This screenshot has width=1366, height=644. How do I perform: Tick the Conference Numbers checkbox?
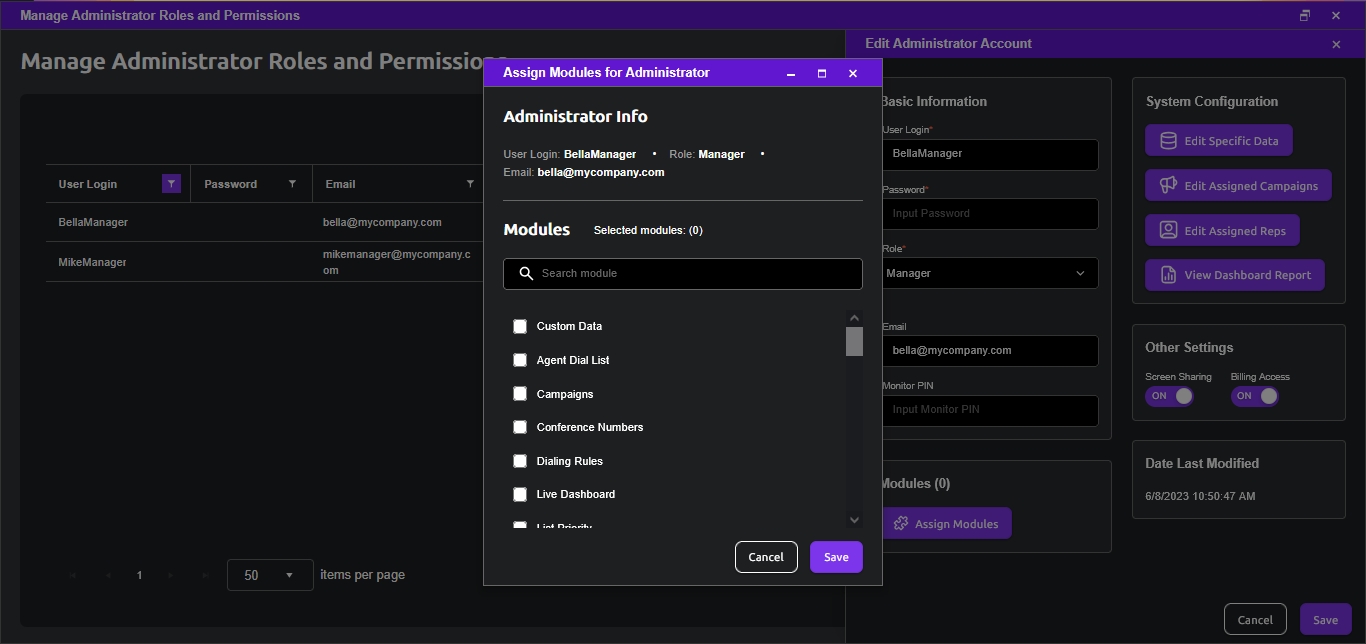(520, 427)
